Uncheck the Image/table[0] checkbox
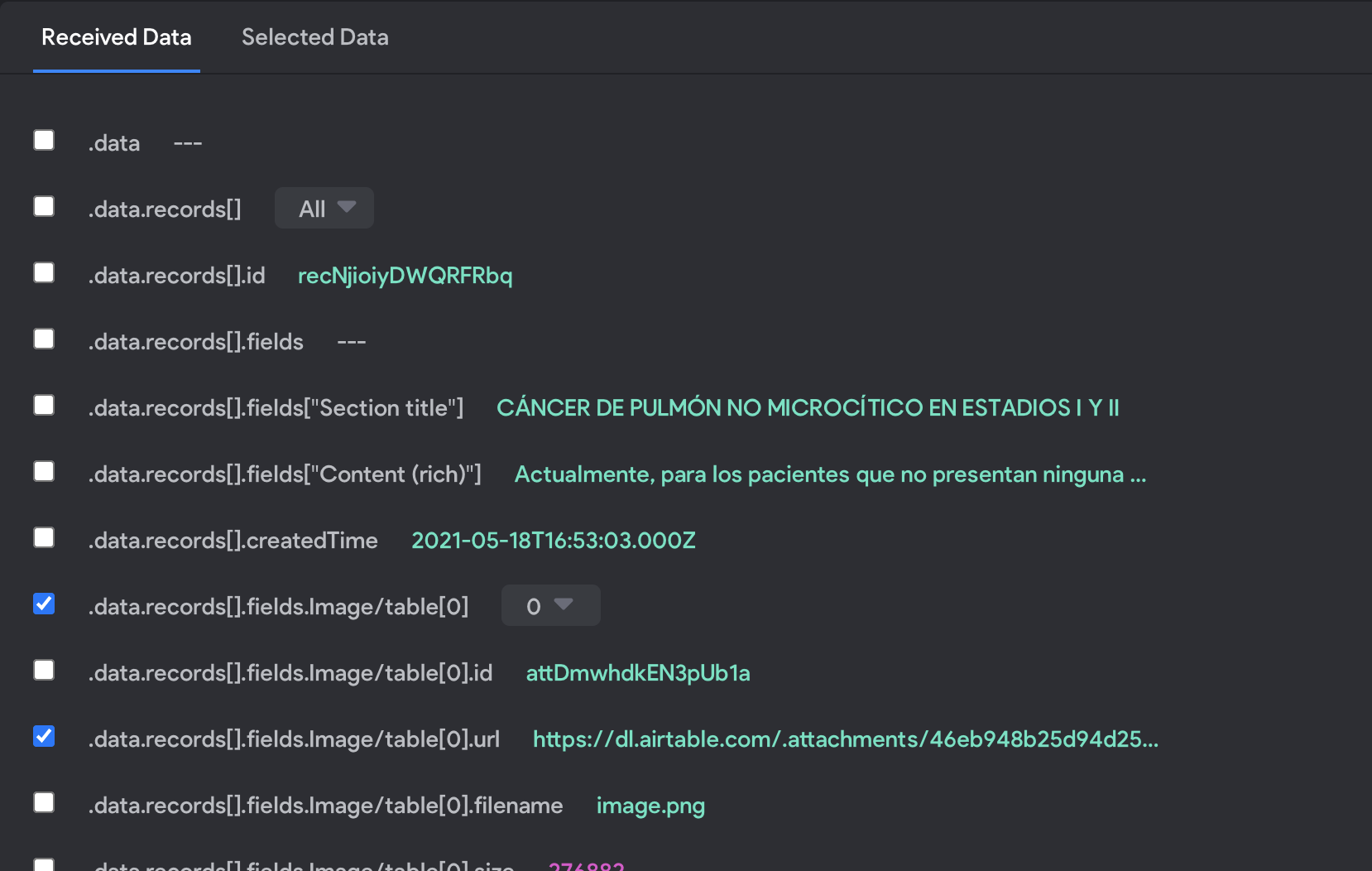Image resolution: width=1372 pixels, height=871 pixels. [44, 604]
